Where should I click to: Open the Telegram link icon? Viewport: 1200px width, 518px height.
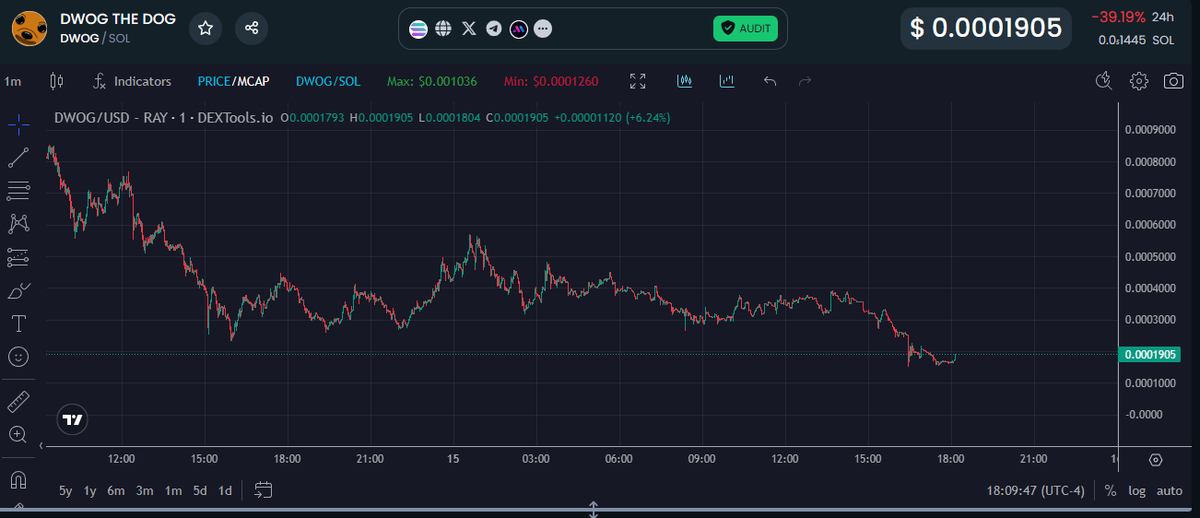point(494,29)
